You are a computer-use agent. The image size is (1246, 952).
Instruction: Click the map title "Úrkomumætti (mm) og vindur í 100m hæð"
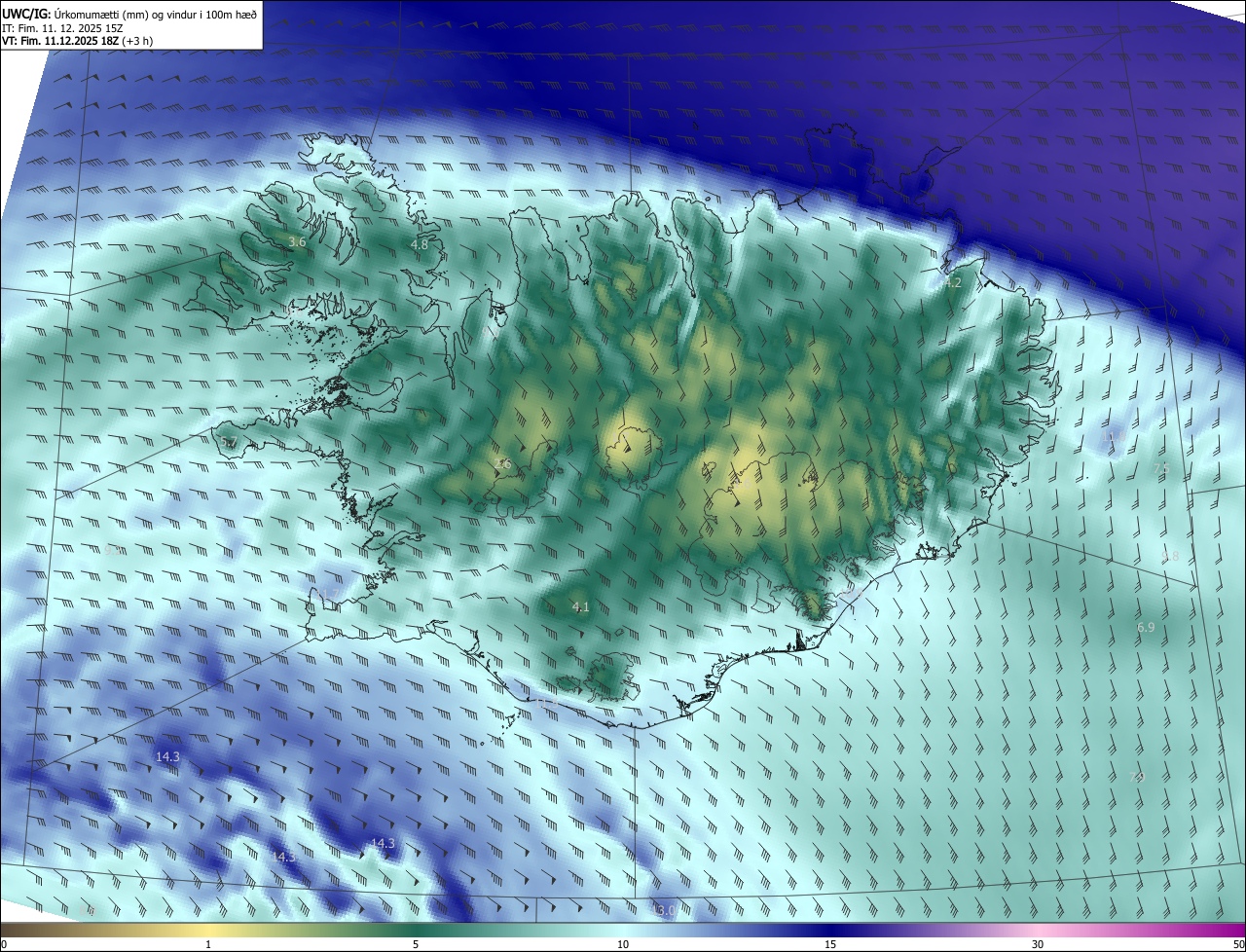[156, 13]
